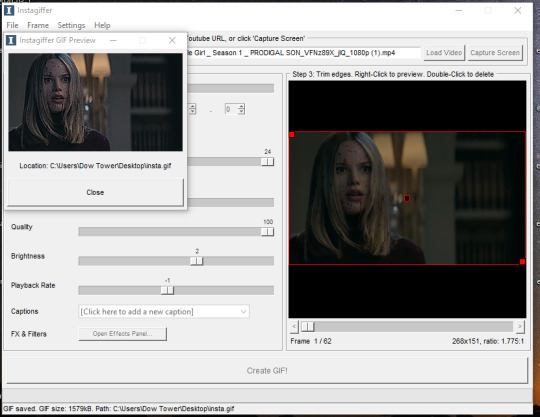Open the Settings menu
540x417 pixels.
pos(71,25)
